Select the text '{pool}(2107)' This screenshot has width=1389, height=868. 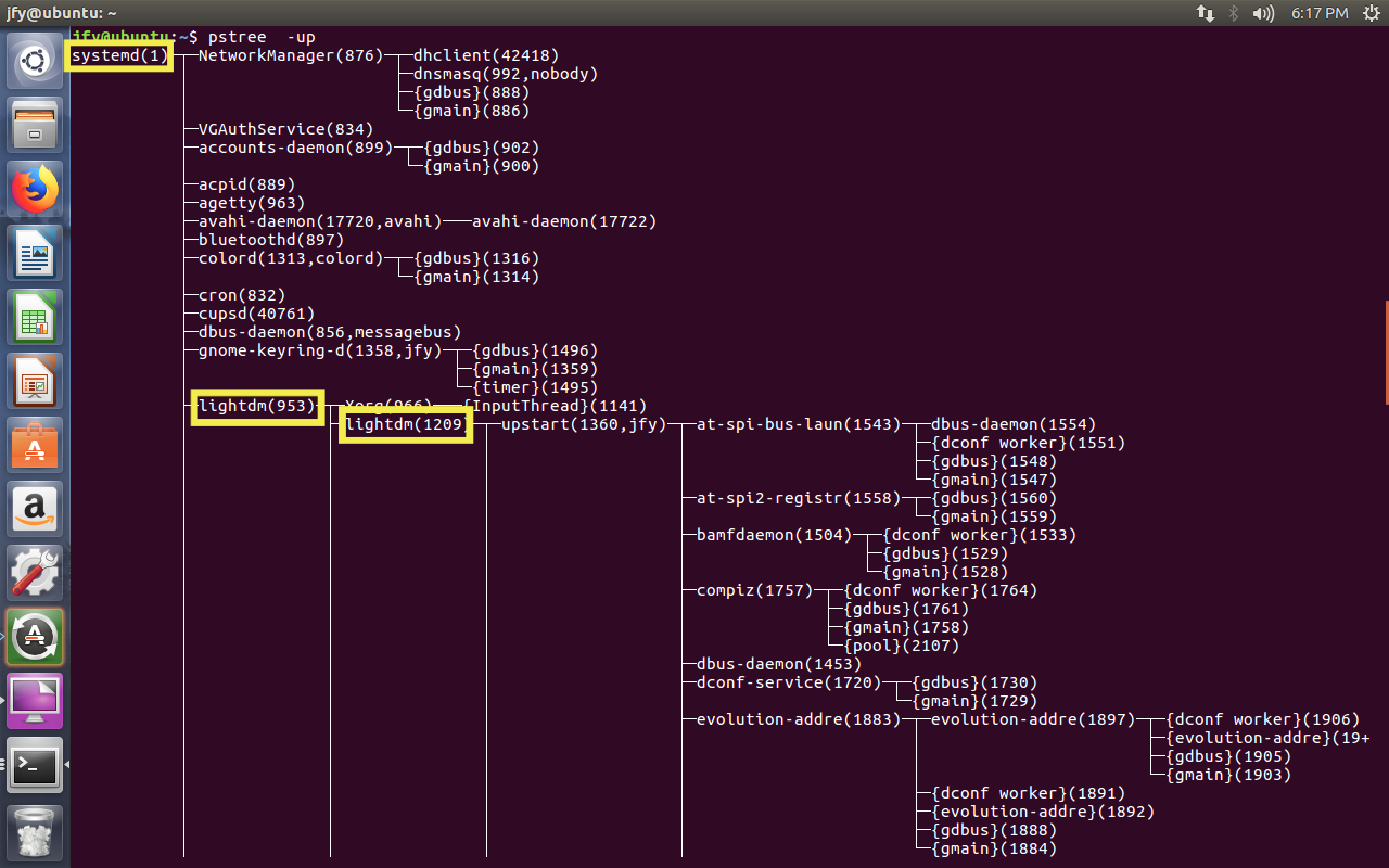tap(901, 645)
